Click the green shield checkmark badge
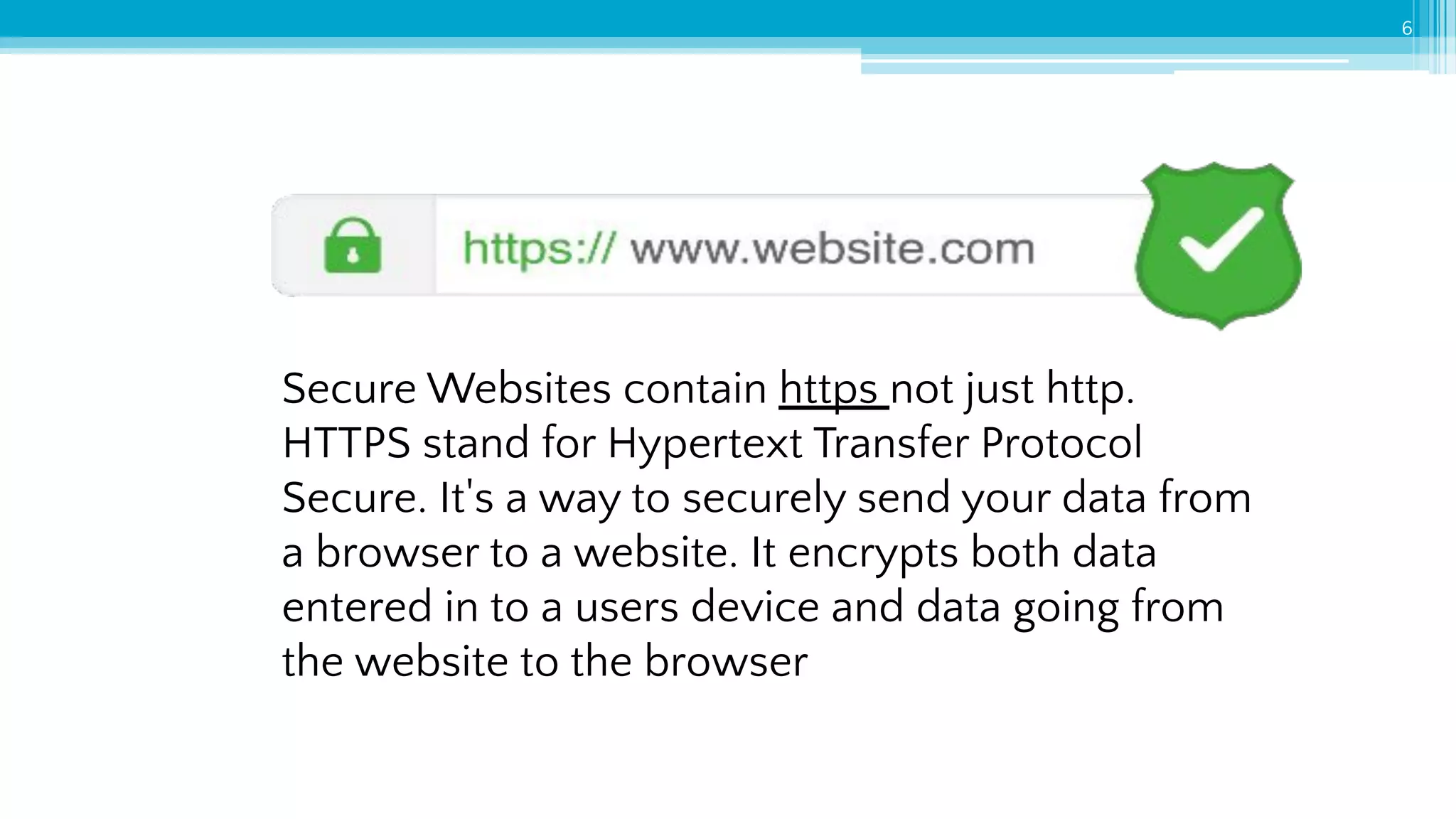This screenshot has width=1456, height=819. pos(1219,245)
